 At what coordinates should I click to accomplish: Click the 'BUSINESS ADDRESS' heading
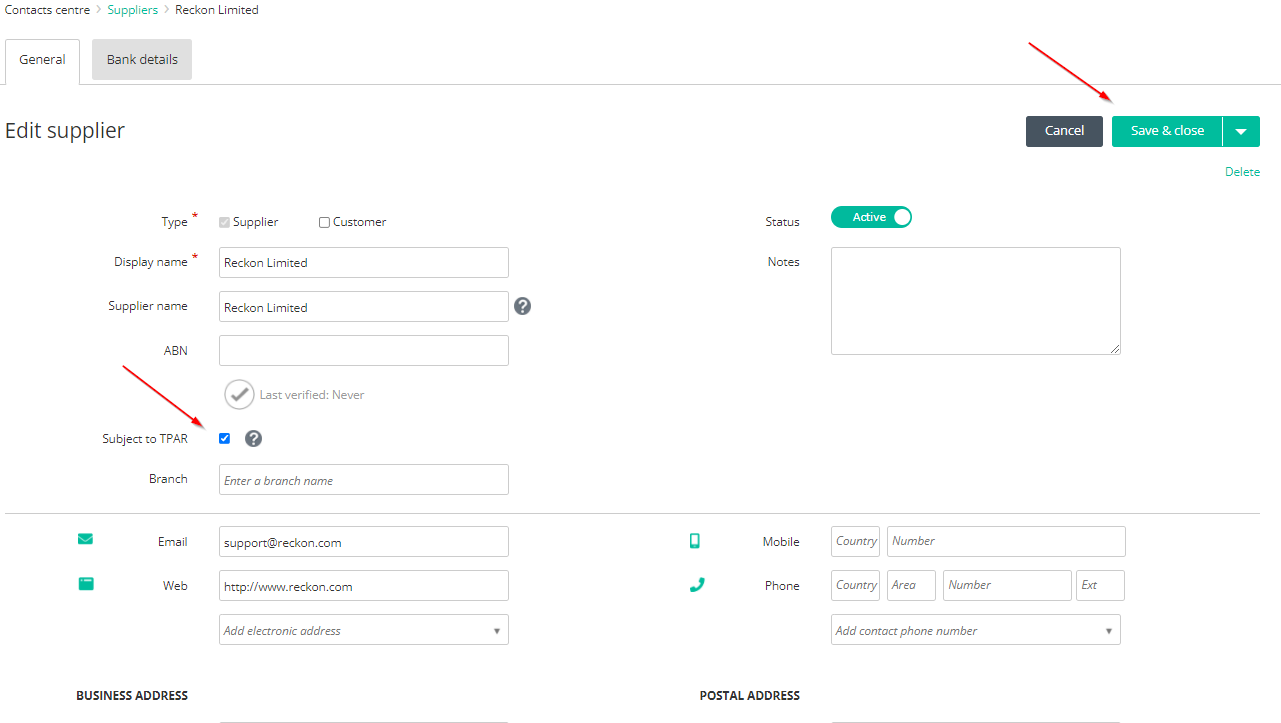click(132, 695)
